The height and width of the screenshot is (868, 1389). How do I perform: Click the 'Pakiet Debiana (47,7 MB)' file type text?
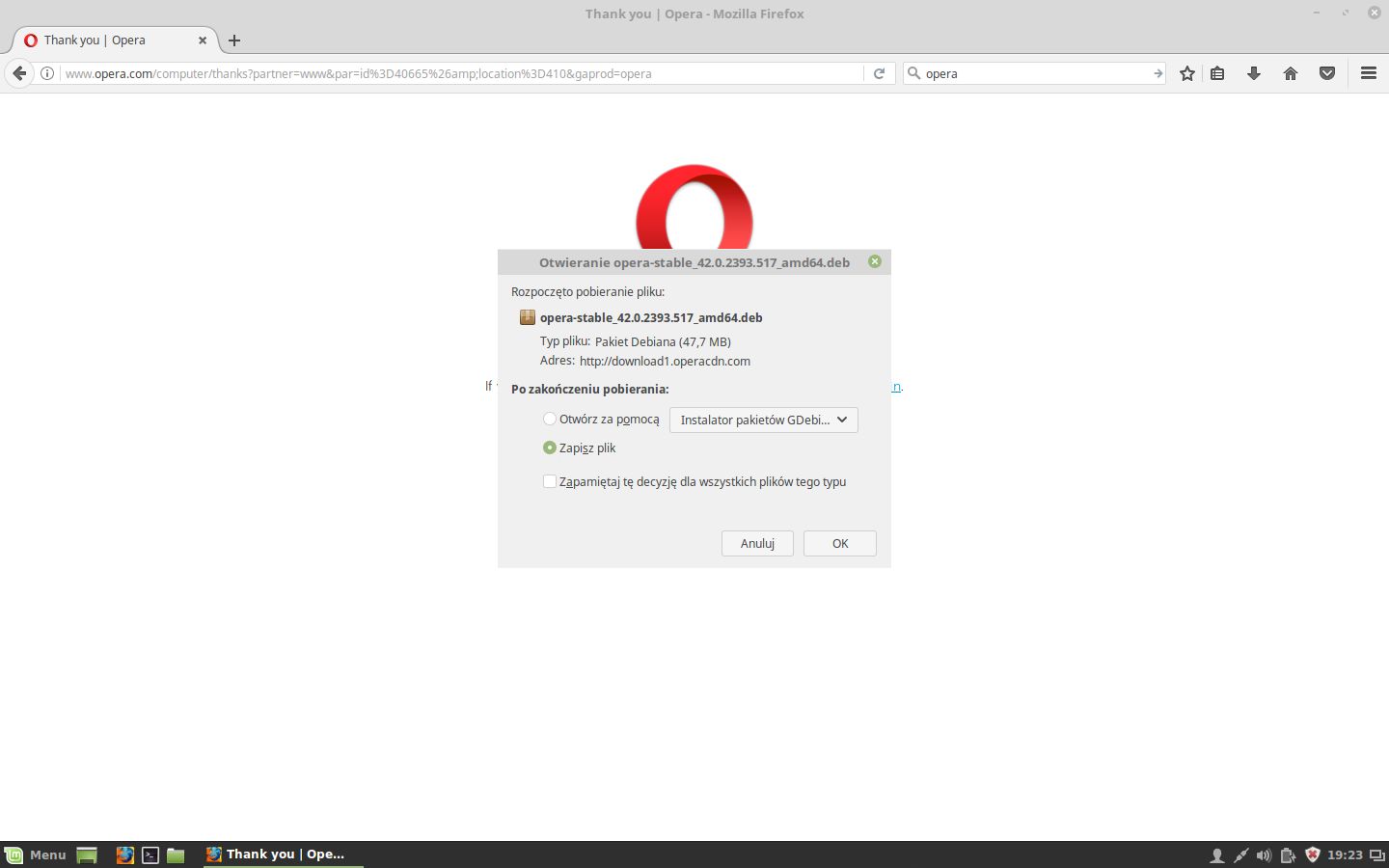click(x=663, y=341)
